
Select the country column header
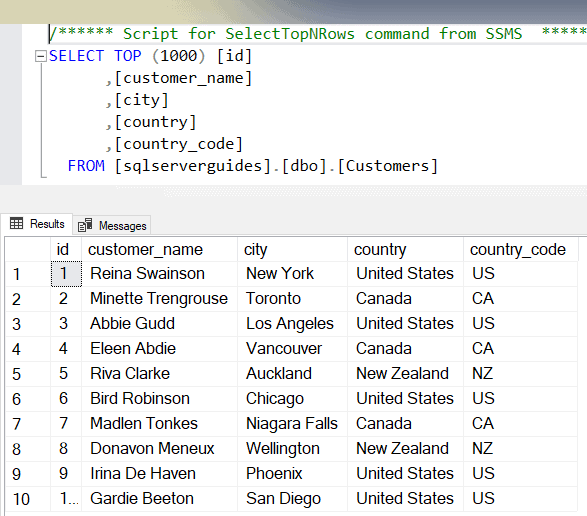(405, 249)
